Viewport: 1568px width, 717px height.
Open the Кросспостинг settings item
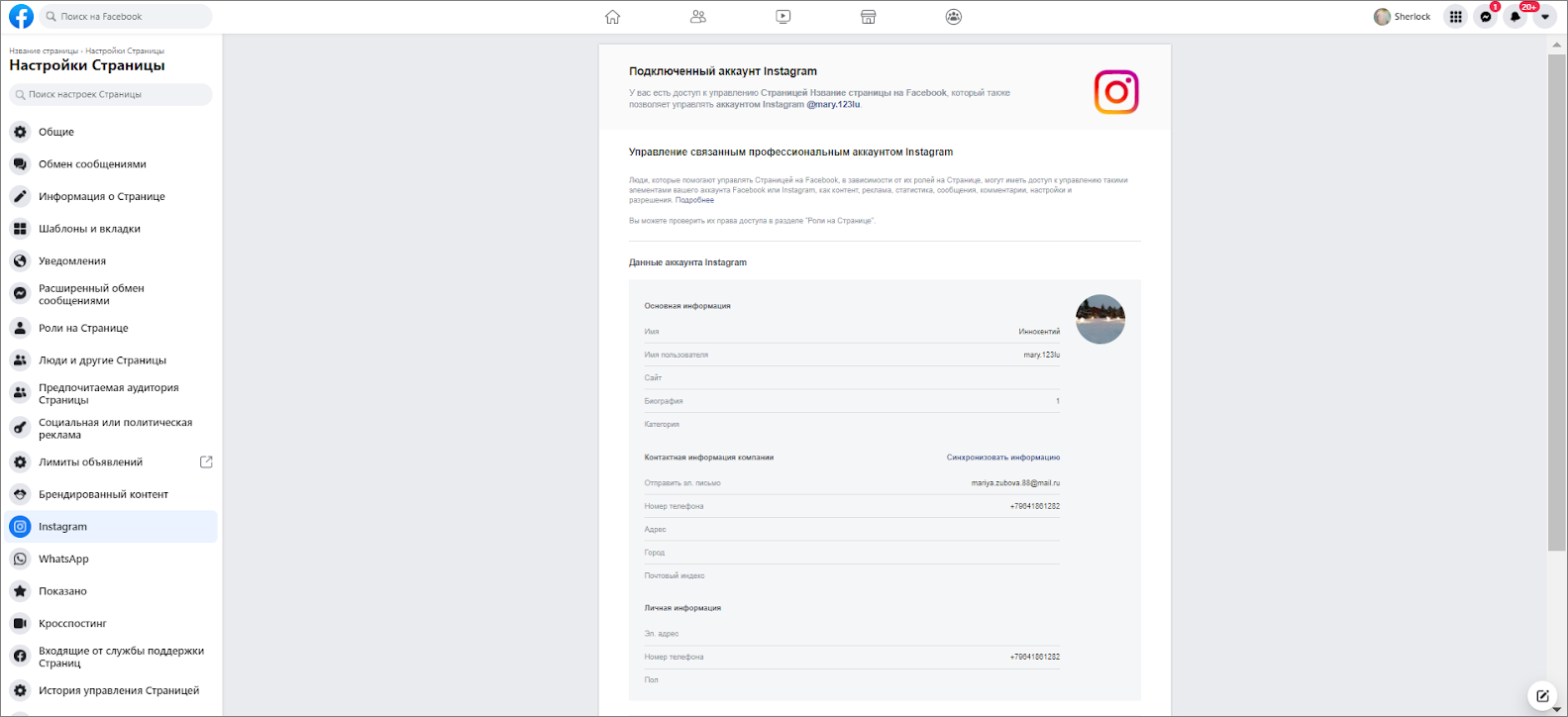click(x=111, y=624)
